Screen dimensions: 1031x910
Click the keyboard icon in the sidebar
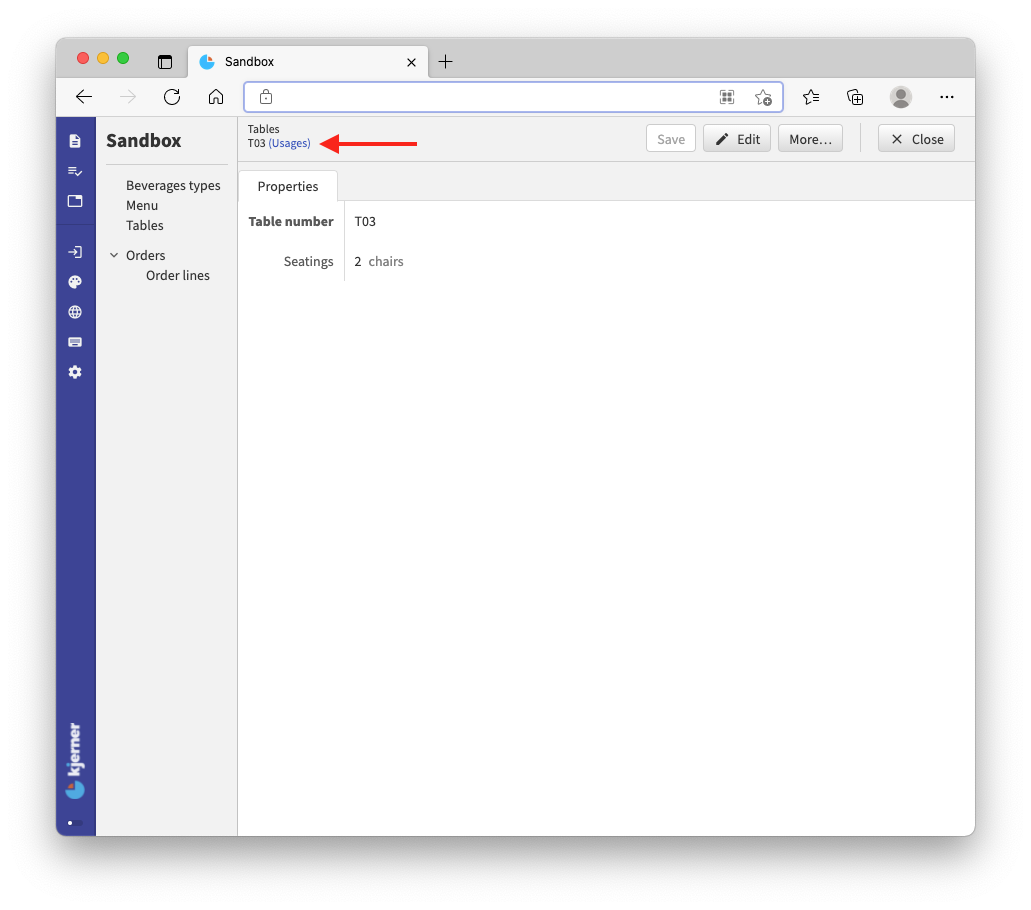coord(75,342)
